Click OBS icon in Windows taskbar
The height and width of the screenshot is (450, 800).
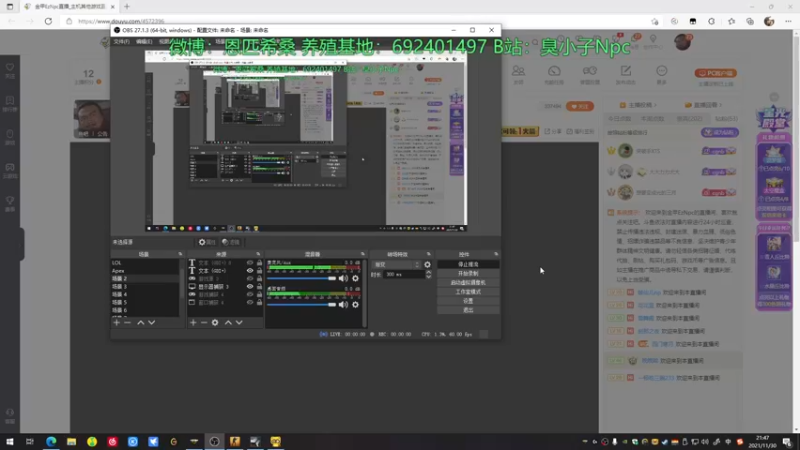coord(214,441)
